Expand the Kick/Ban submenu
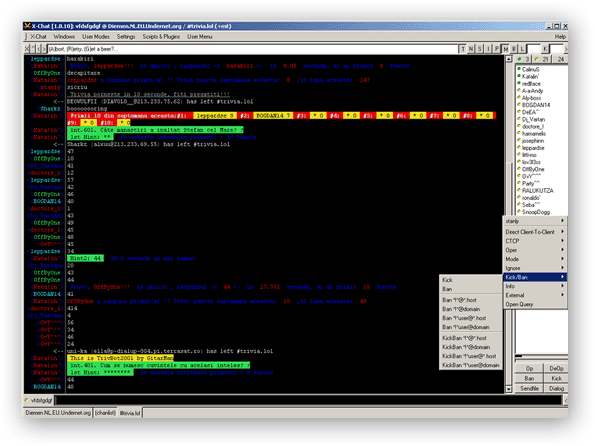The height and width of the screenshot is (446, 595). pos(535,277)
